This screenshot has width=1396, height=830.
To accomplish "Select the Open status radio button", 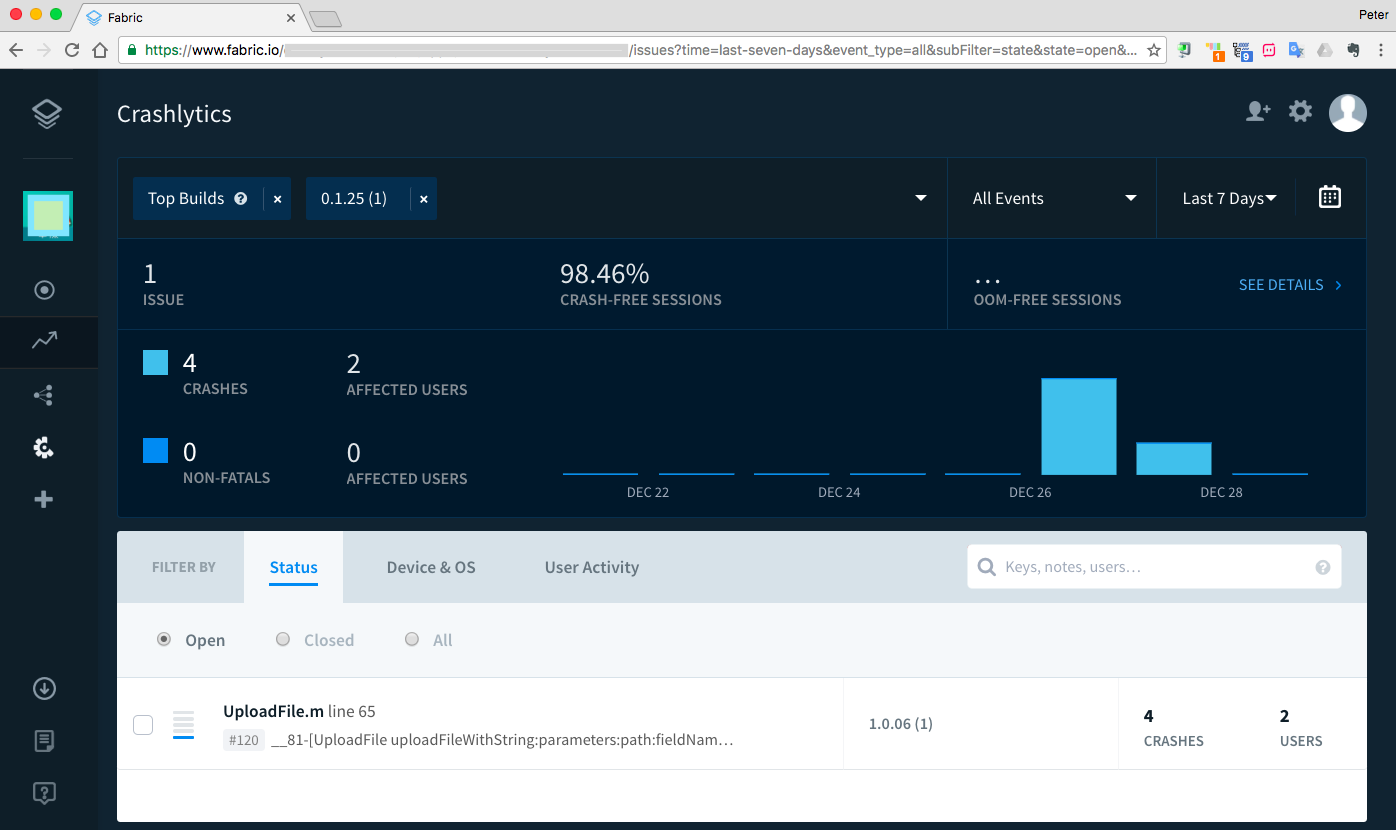I will pyautogui.click(x=164, y=640).
